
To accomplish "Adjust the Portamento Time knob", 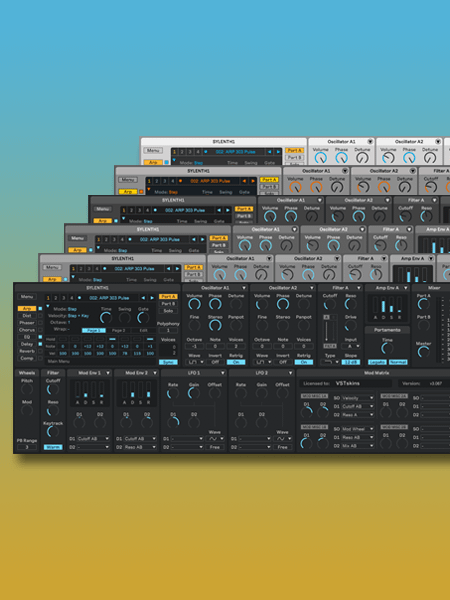I will coord(387,348).
